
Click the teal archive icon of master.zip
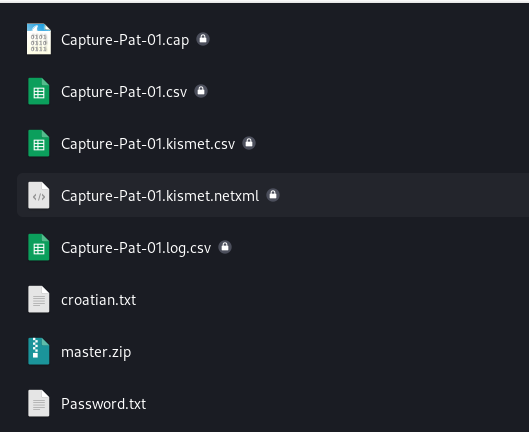coord(39,352)
